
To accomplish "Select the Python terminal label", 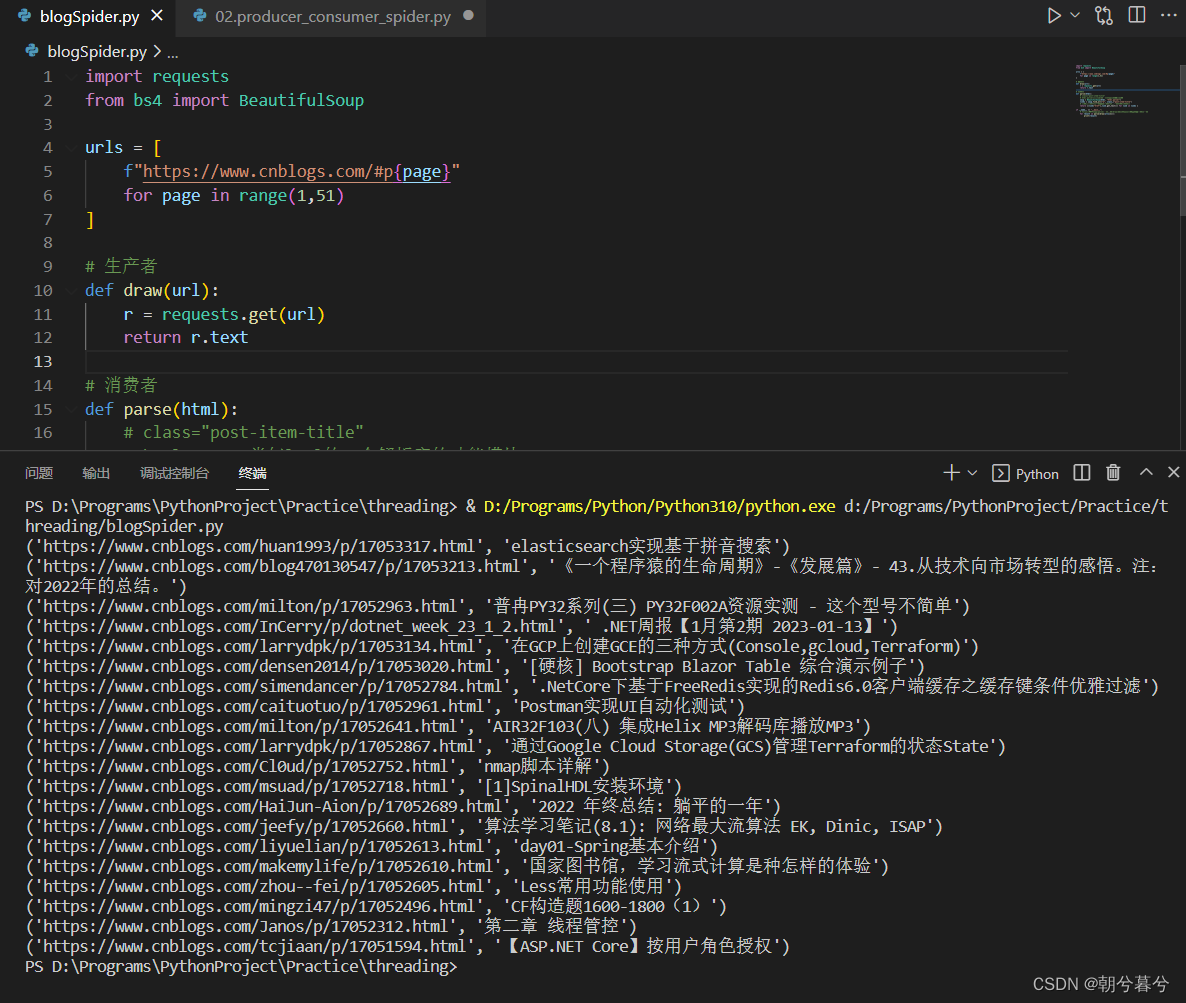I will click(x=1036, y=474).
